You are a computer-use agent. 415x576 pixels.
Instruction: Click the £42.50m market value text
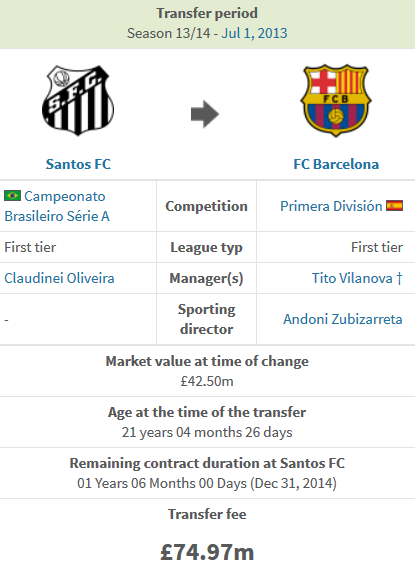(x=207, y=381)
